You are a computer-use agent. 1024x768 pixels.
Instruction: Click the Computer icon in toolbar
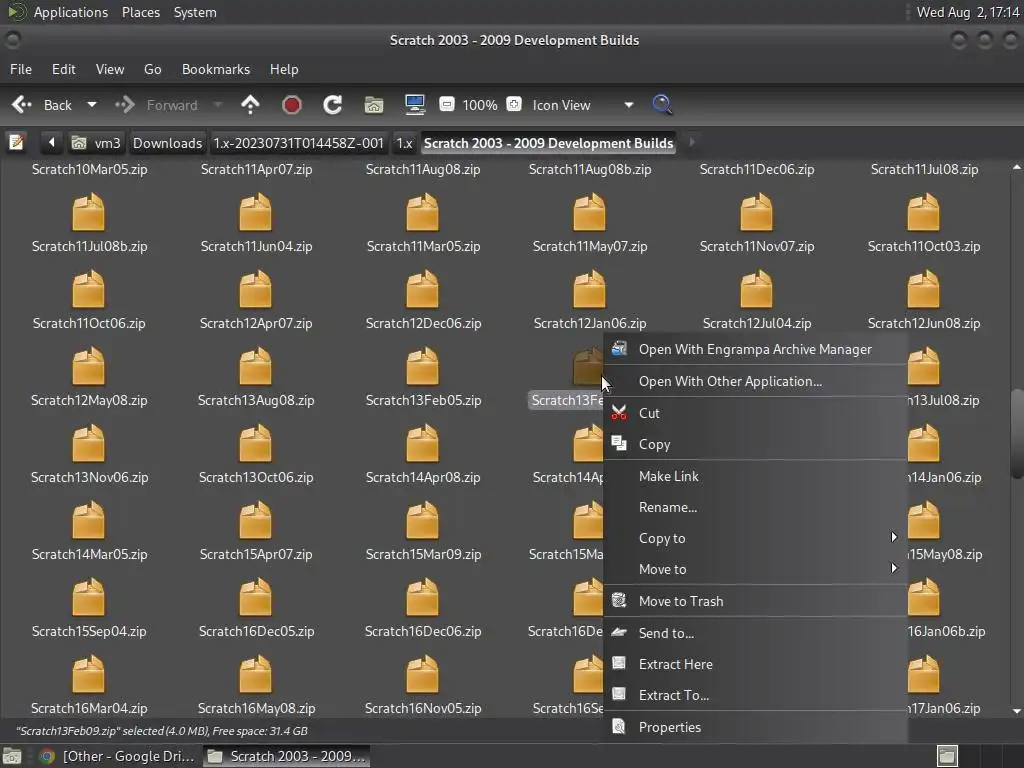[x=415, y=104]
